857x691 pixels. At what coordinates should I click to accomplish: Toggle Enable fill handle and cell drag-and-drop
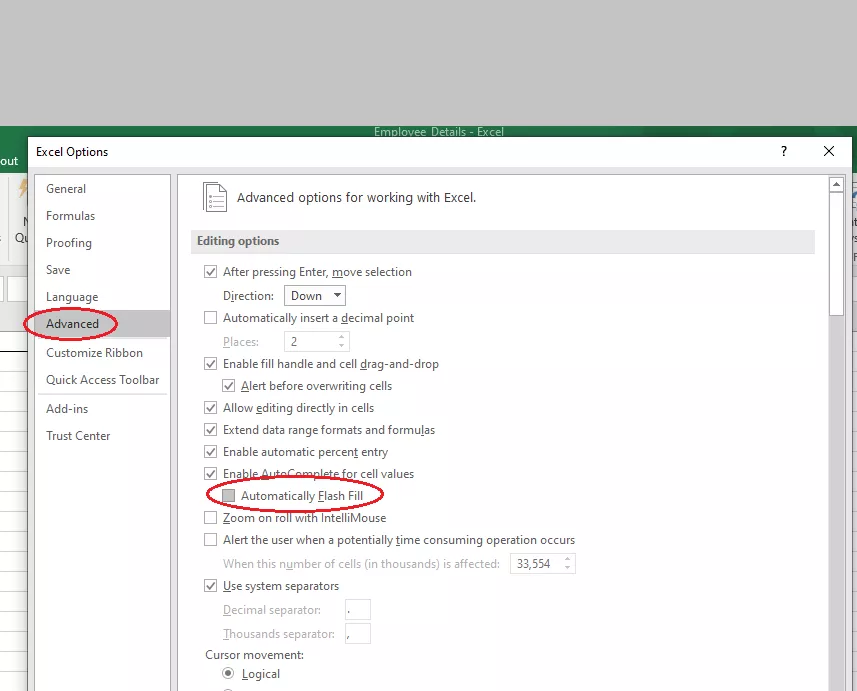click(210, 364)
